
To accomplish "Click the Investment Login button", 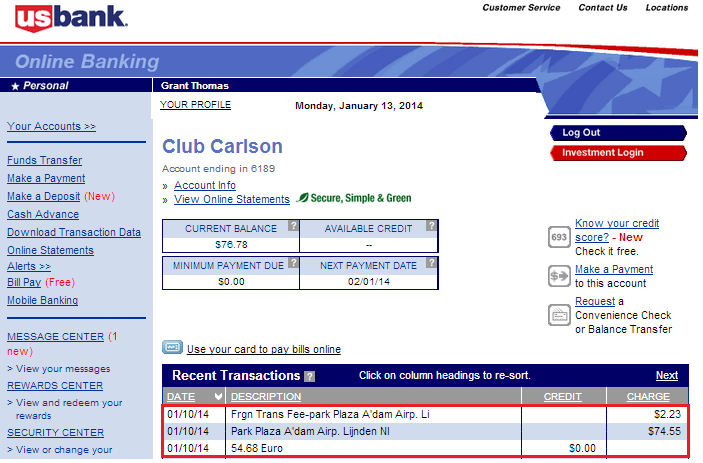I will (618, 153).
